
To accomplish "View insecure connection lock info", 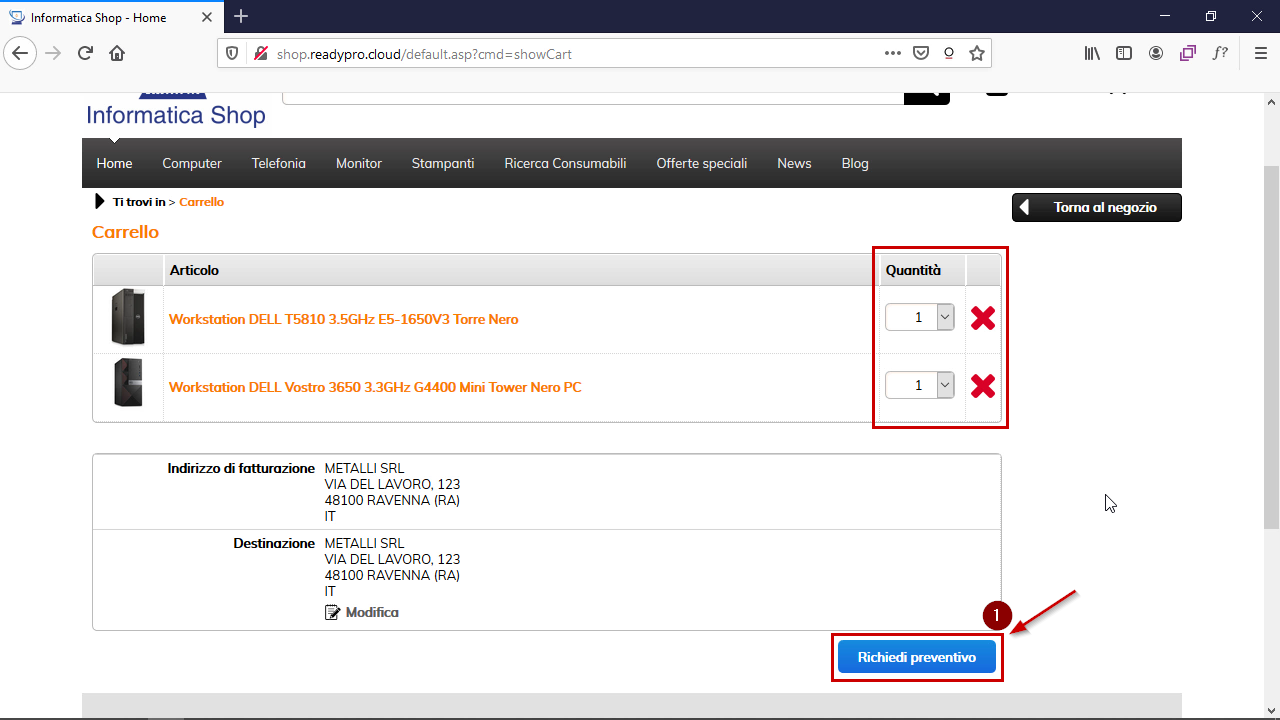I will [260, 53].
